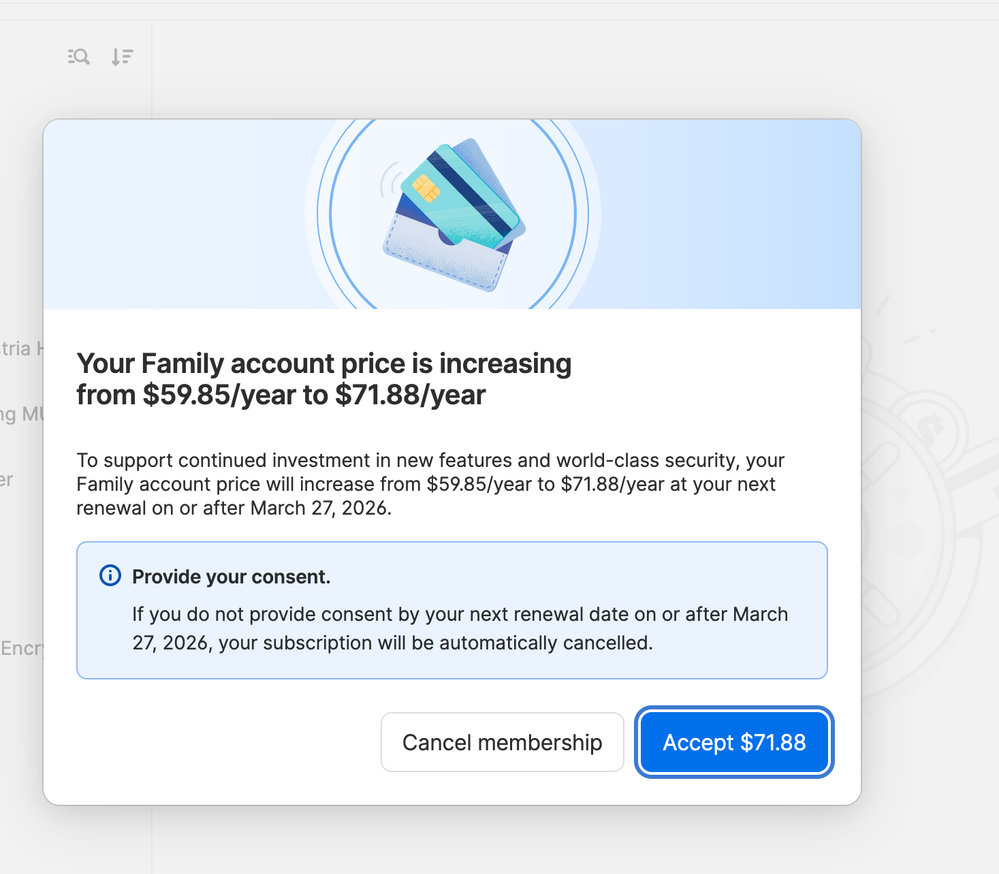999x874 pixels.
Task: Select the sidebar item ending in 'tria H'
Action: coord(20,348)
